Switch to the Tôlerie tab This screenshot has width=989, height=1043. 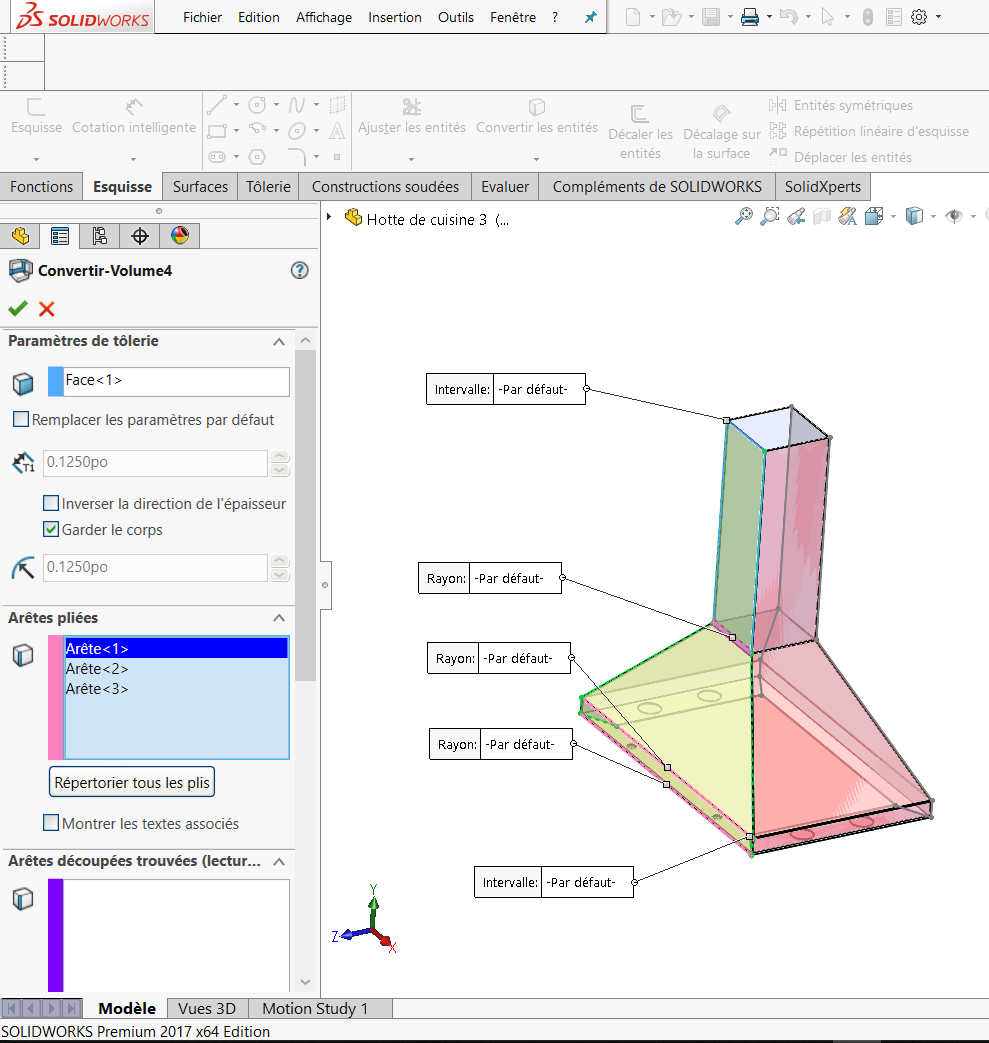[268, 187]
